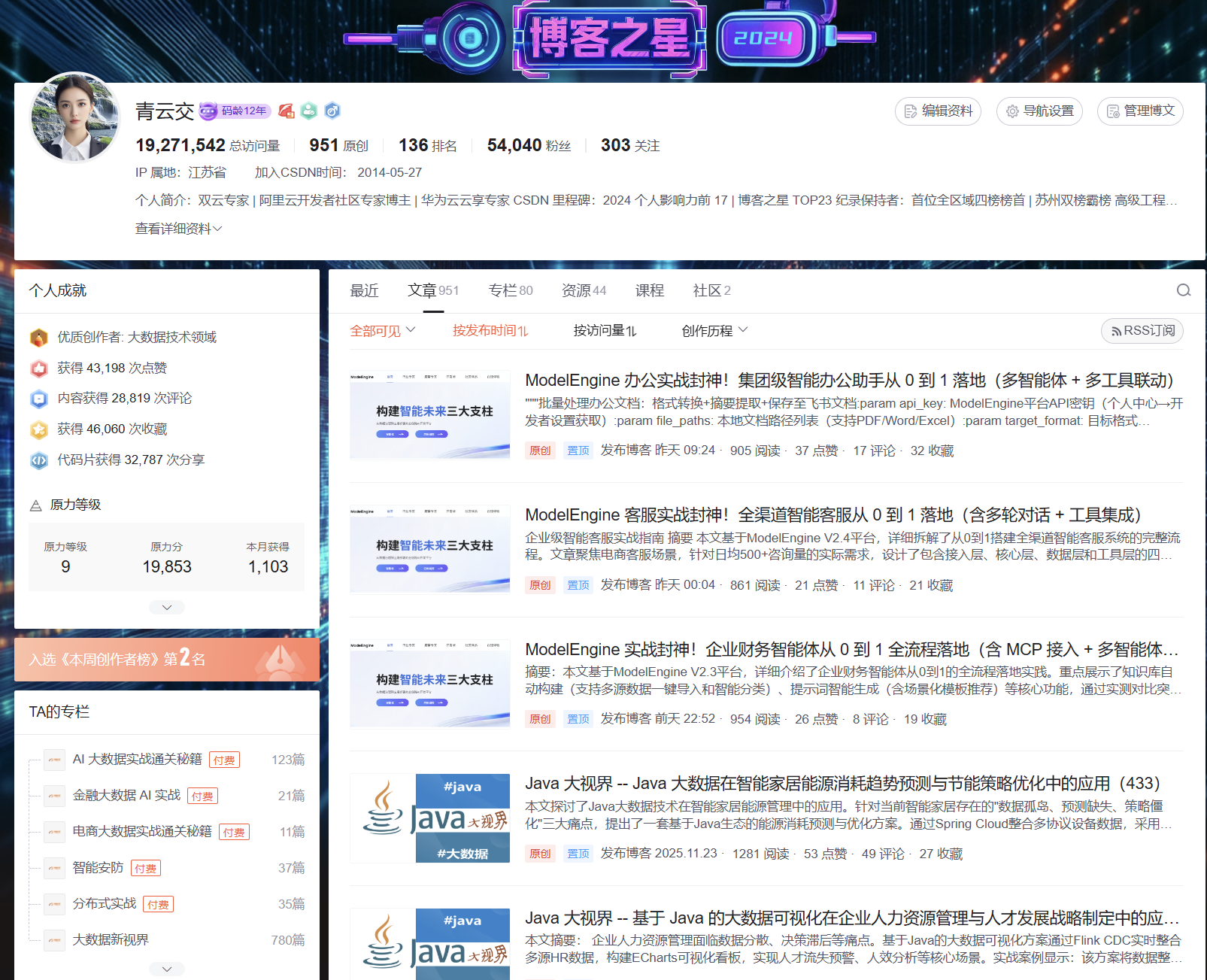Click the column icon for 金融大数据 AI 实战

pyautogui.click(x=54, y=796)
